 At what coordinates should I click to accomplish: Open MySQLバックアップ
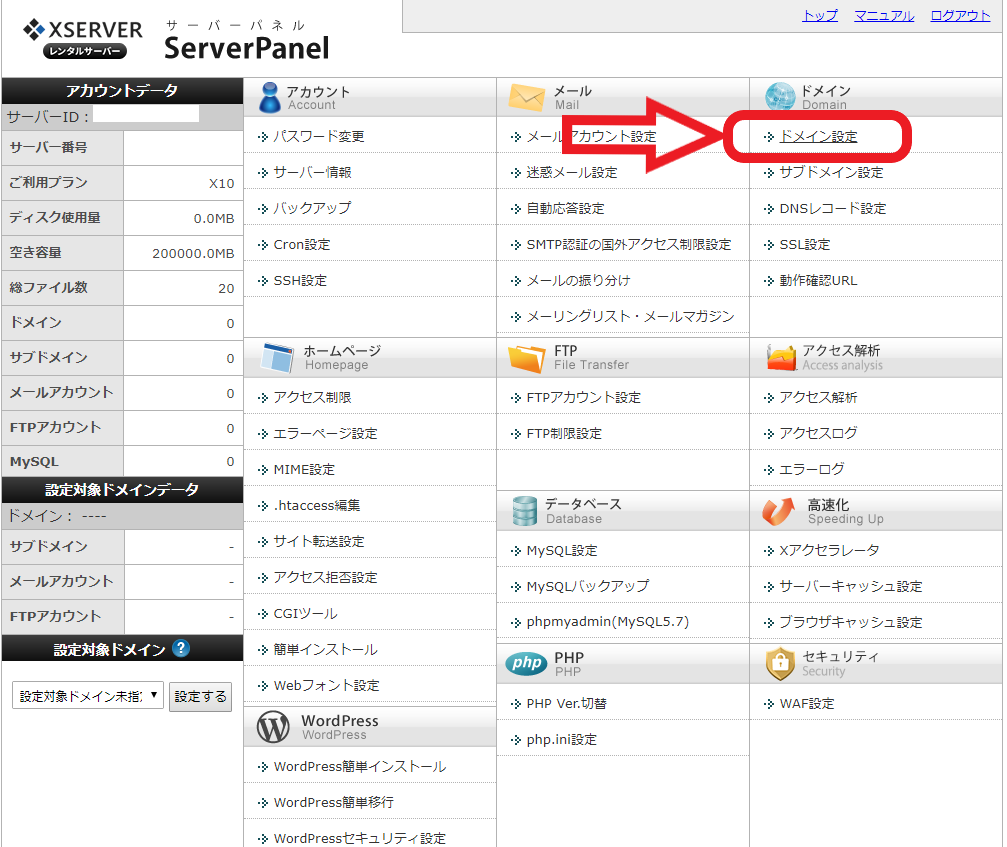click(588, 586)
